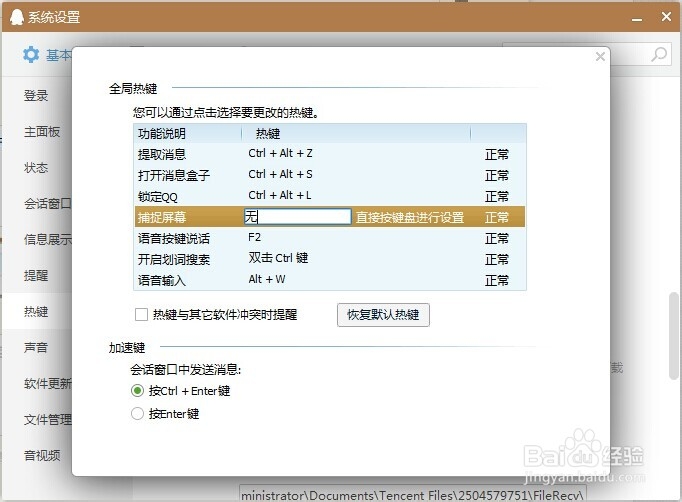Image resolution: width=682 pixels, height=502 pixels.
Task: Click the settings window vertical scrollbar
Action: click(x=674, y=336)
